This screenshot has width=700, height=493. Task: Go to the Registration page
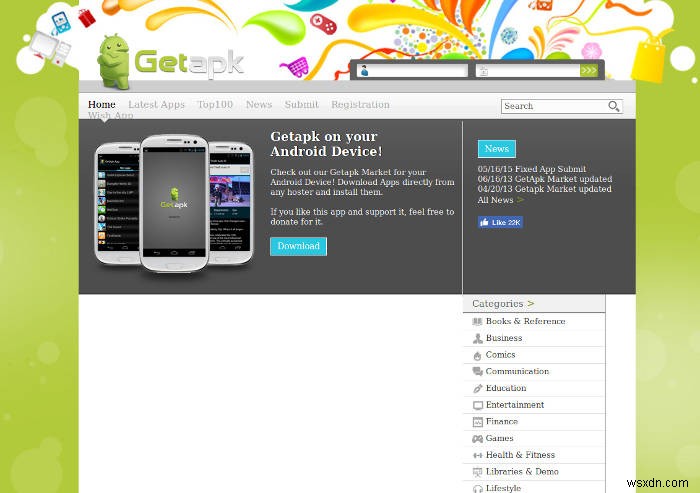[360, 105]
